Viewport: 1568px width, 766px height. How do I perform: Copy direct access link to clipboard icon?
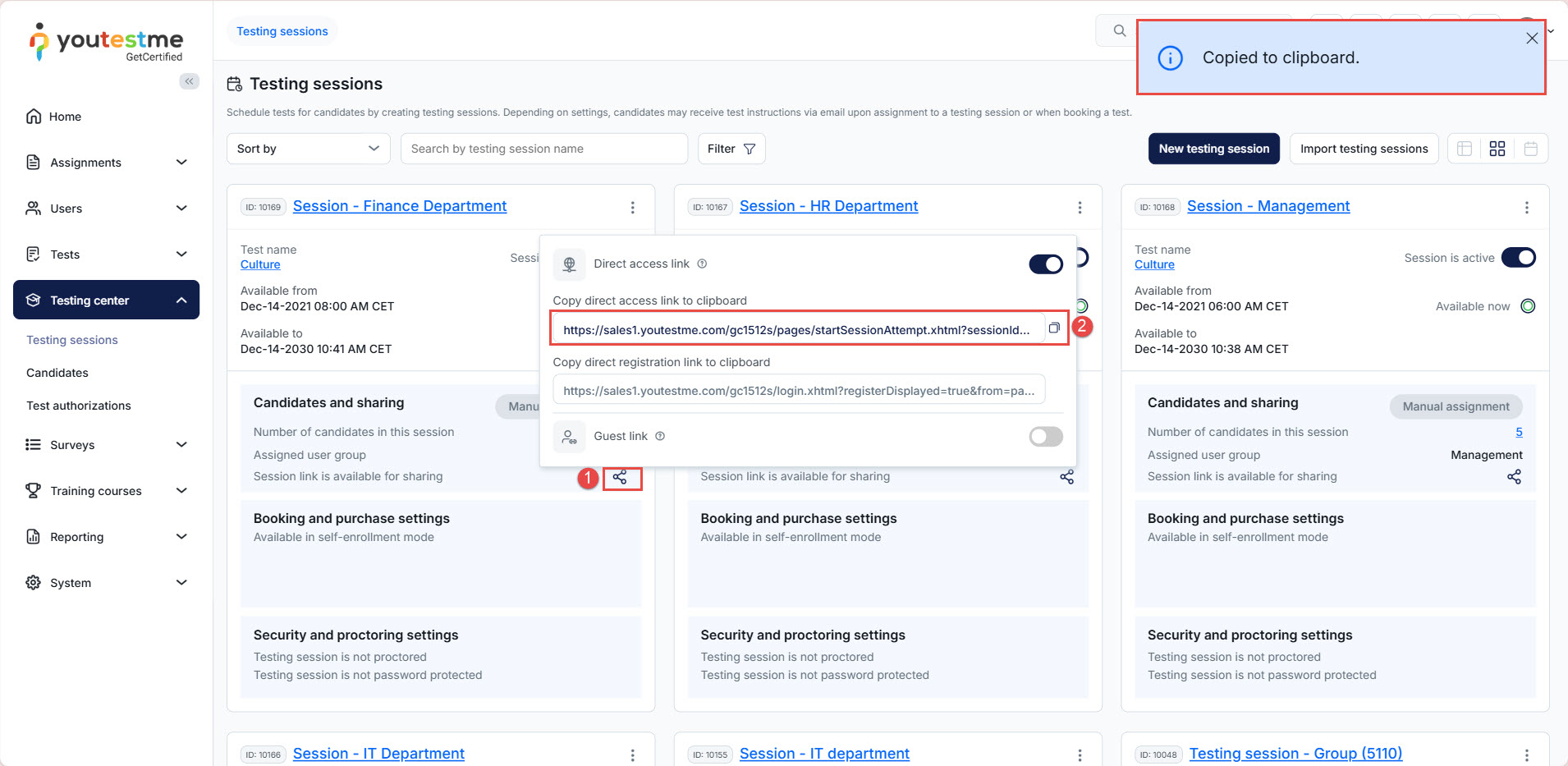[1054, 328]
